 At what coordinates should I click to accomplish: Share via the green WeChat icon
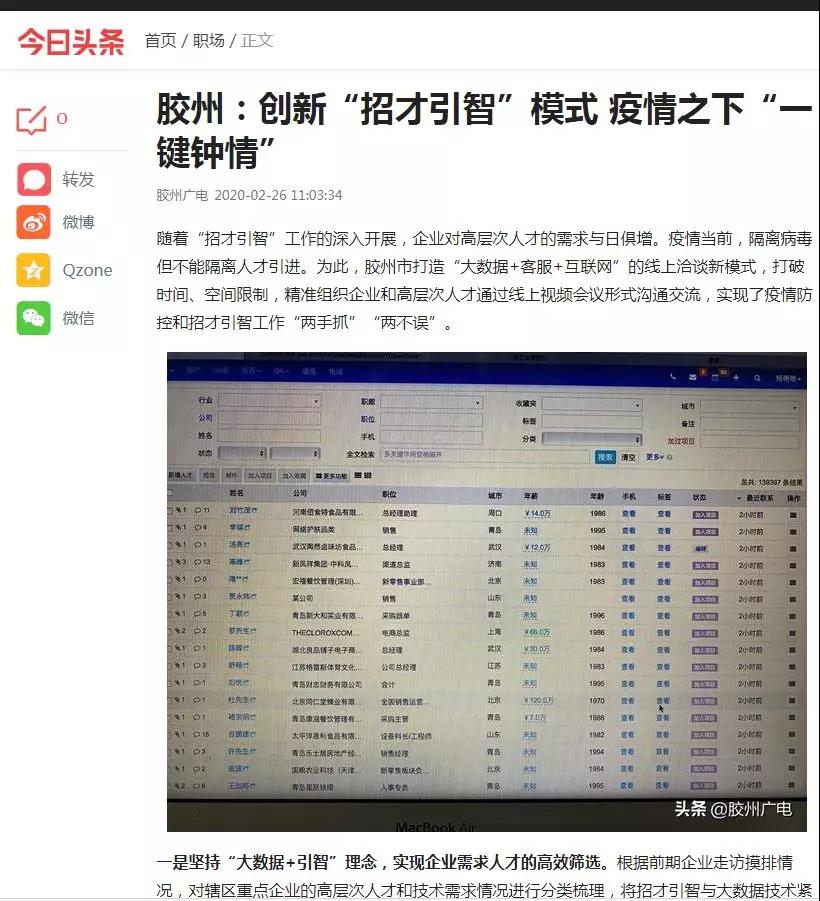(34, 318)
